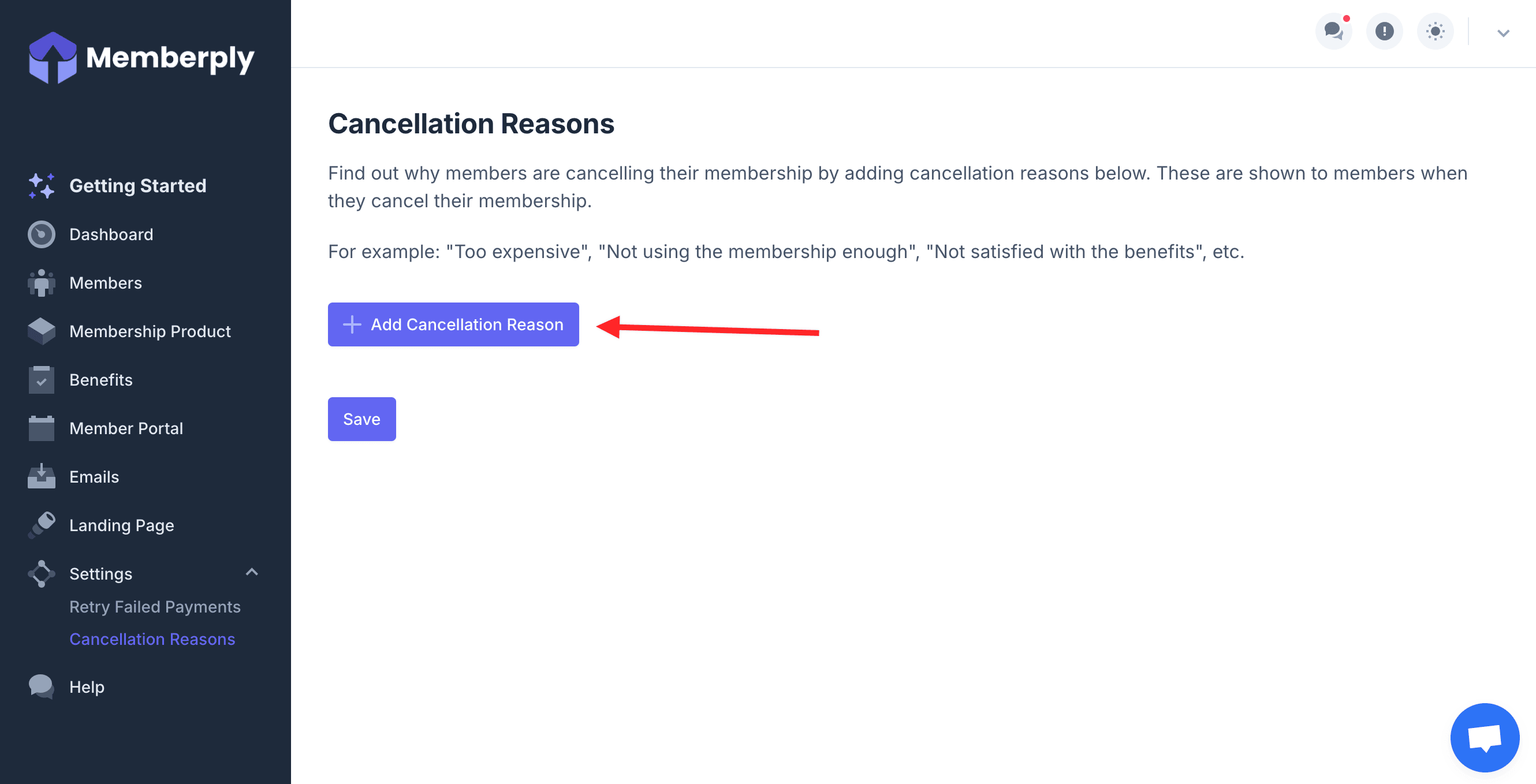Viewport: 1536px width, 784px height.
Task: Select Cancellation Reasons submenu item
Action: pyautogui.click(x=152, y=639)
